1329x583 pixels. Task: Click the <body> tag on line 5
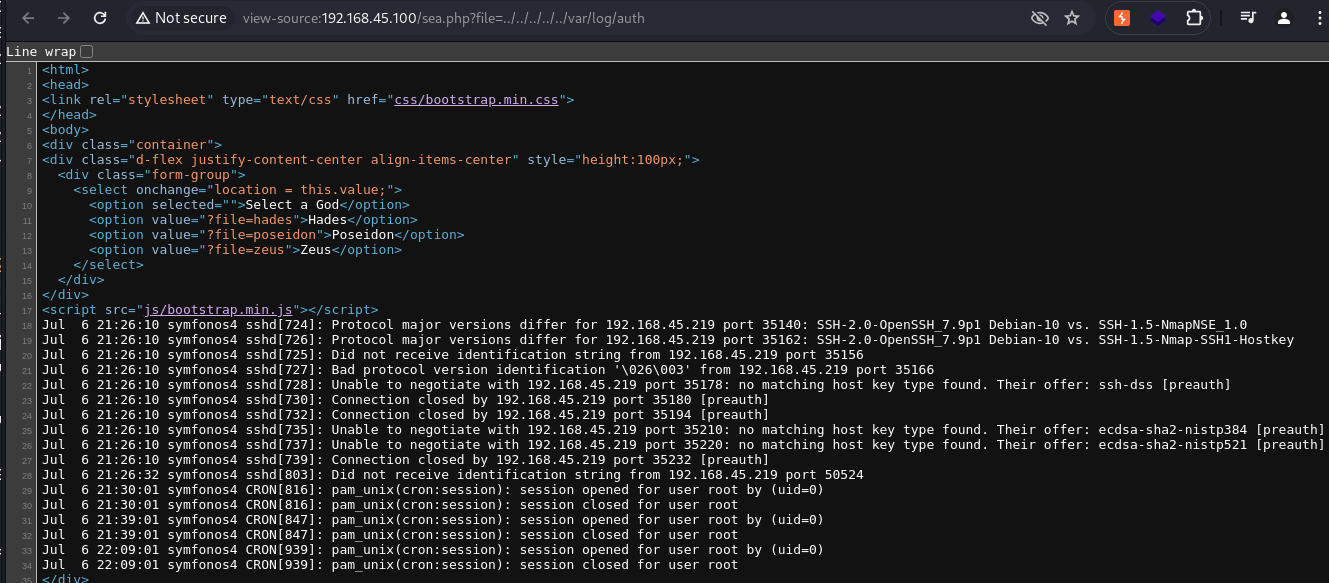pos(65,130)
